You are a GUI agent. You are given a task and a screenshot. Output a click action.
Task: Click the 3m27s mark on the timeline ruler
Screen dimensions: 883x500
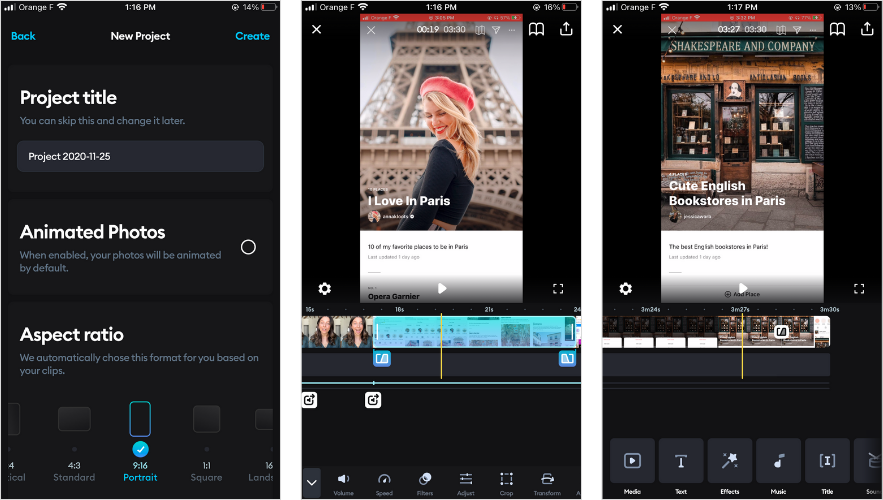(740, 310)
